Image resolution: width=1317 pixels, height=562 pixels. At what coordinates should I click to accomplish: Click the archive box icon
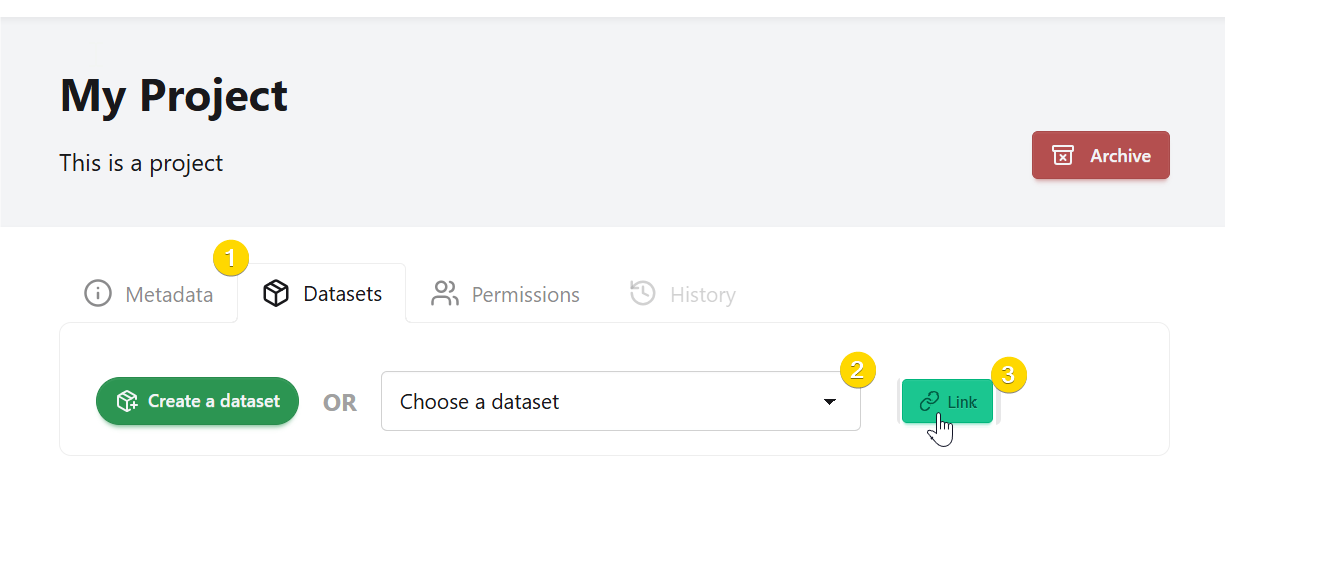[x=1063, y=156]
